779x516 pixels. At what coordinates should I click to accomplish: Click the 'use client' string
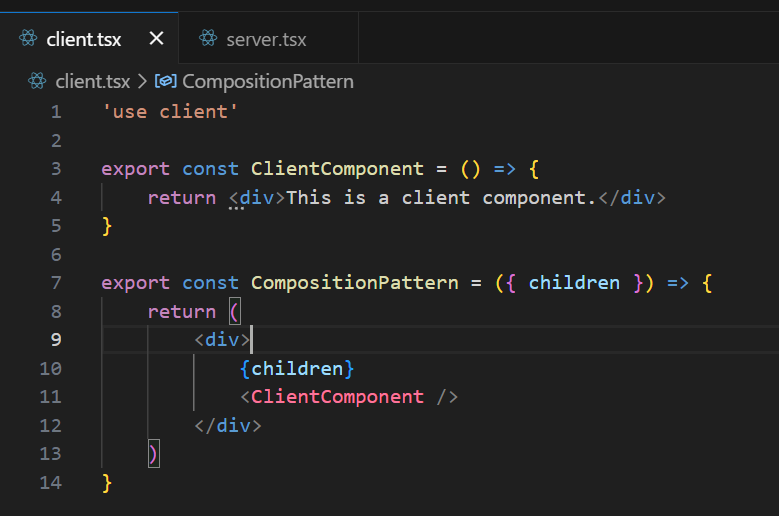pos(170,112)
